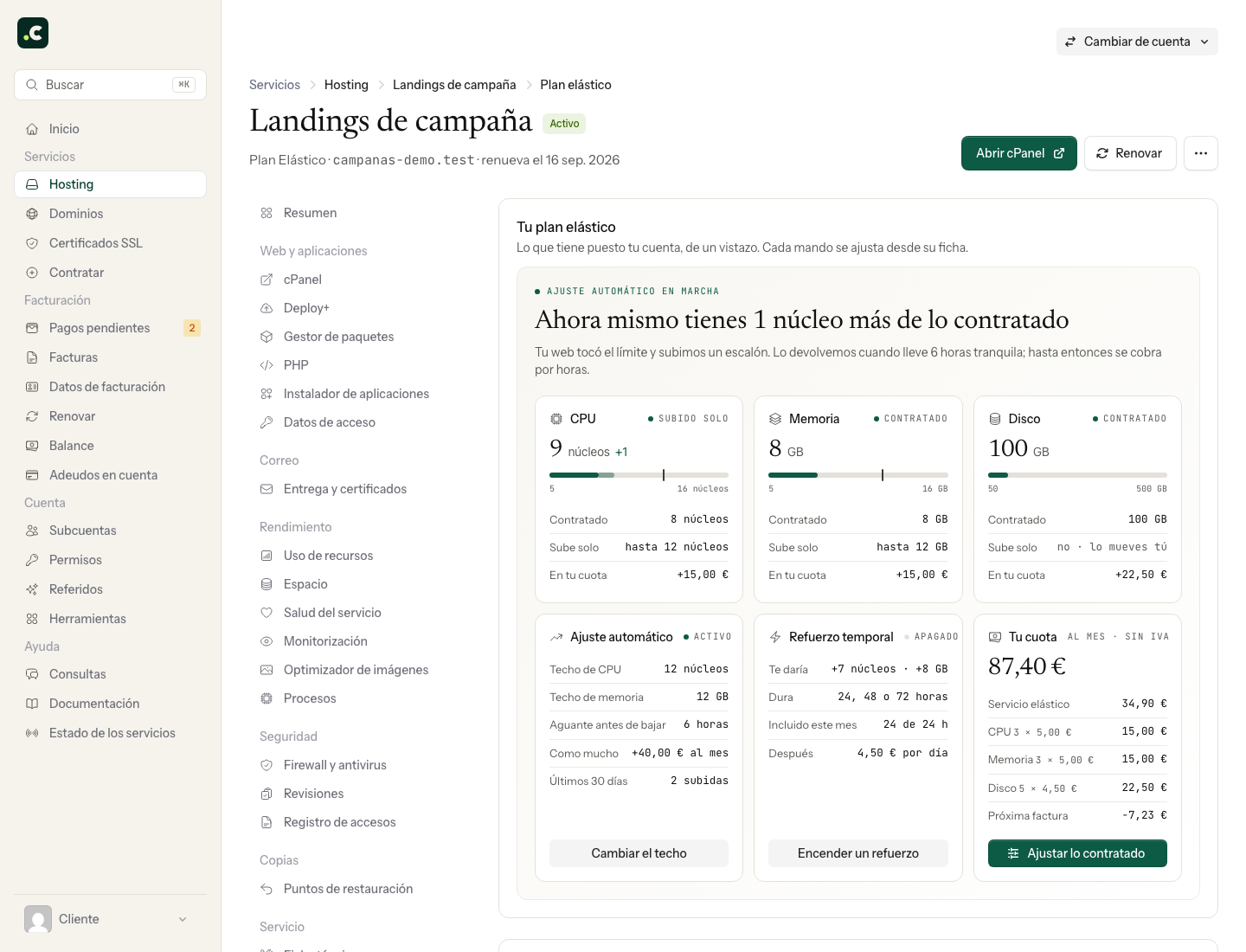Click the Inicio home icon
Viewport: 1246px width, 952px height.
click(x=32, y=129)
